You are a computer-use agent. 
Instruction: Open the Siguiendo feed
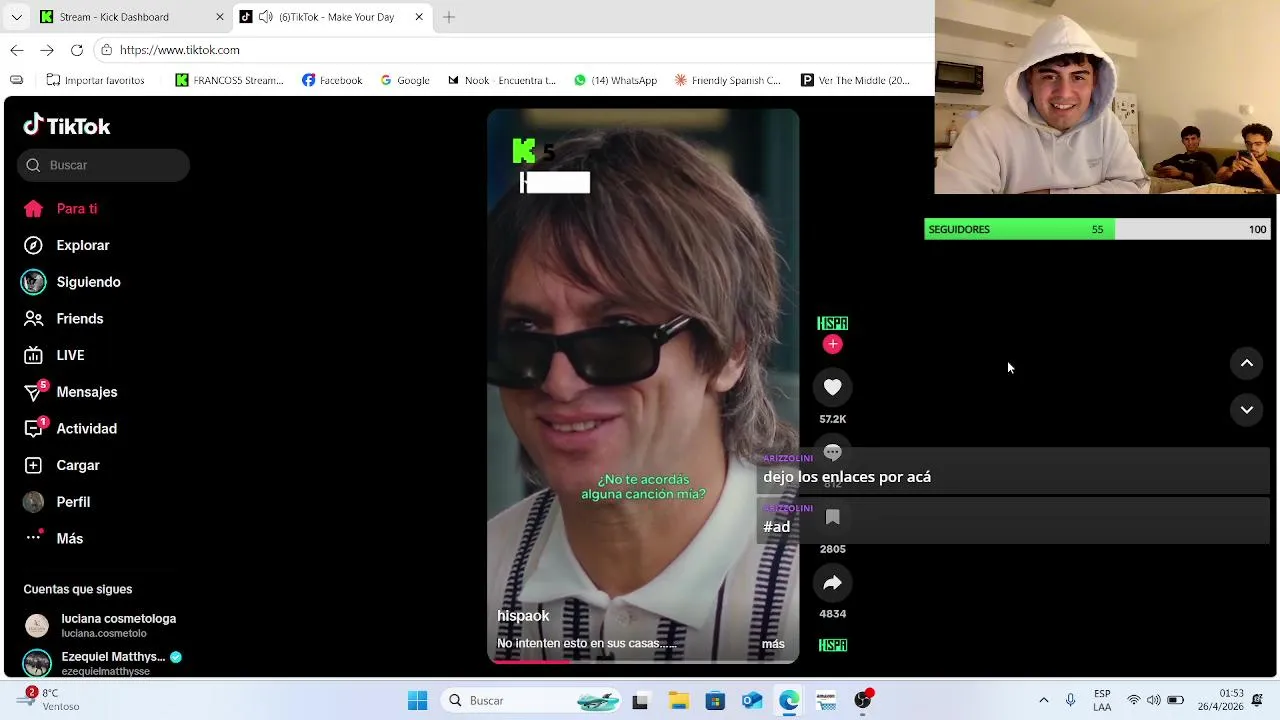click(x=72, y=282)
